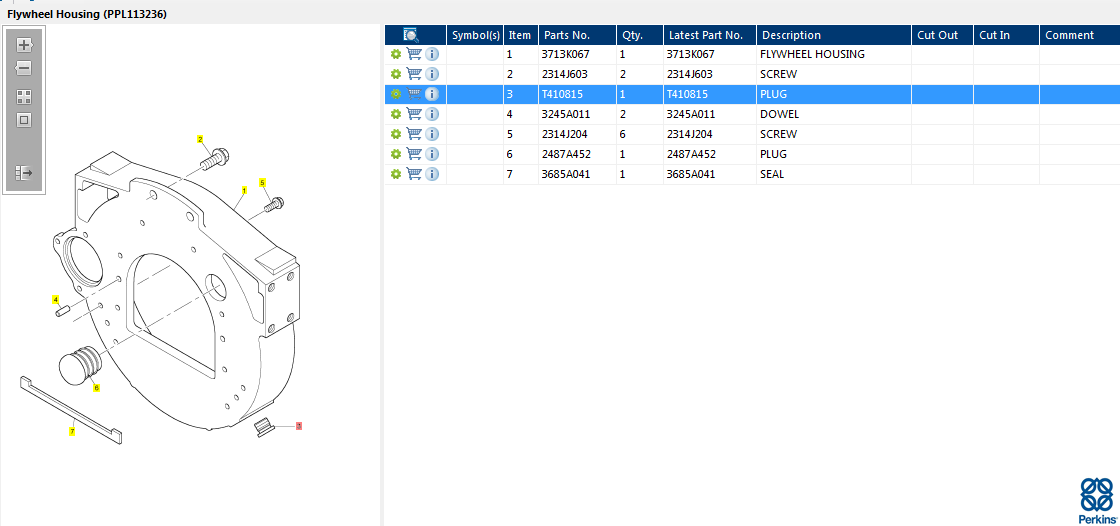
Task: Add FLYWHEEL HOUSING 3713K067 to cart
Action: tap(414, 54)
